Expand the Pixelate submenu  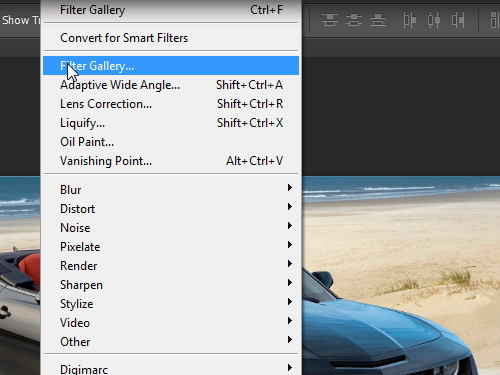click(x=171, y=247)
